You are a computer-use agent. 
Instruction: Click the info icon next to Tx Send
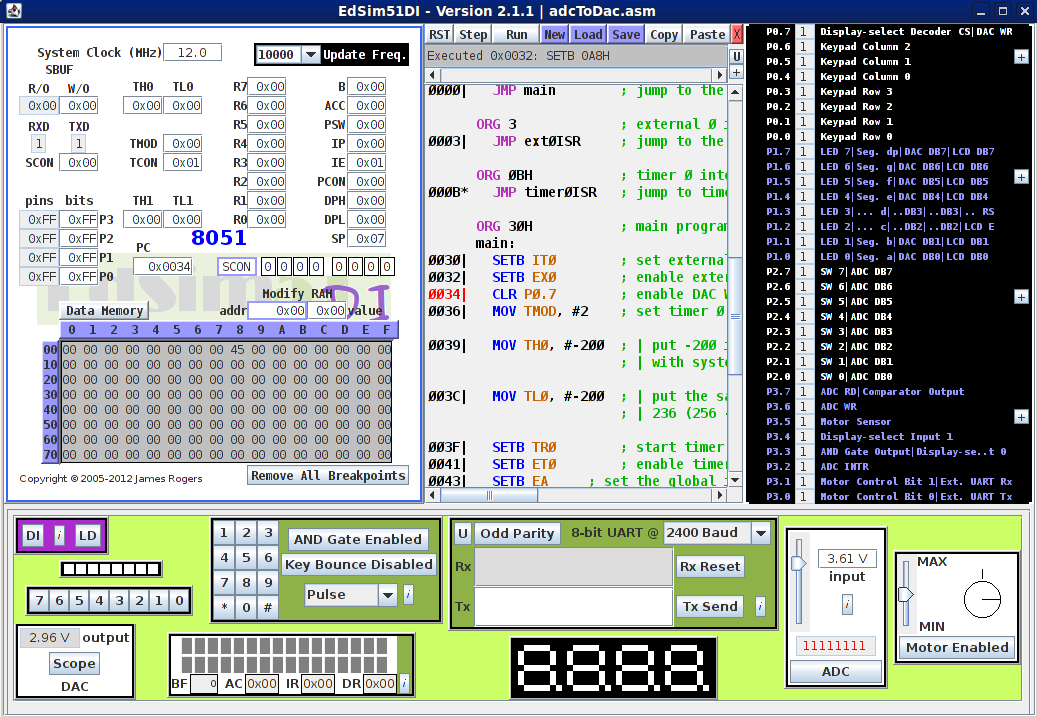tap(761, 606)
